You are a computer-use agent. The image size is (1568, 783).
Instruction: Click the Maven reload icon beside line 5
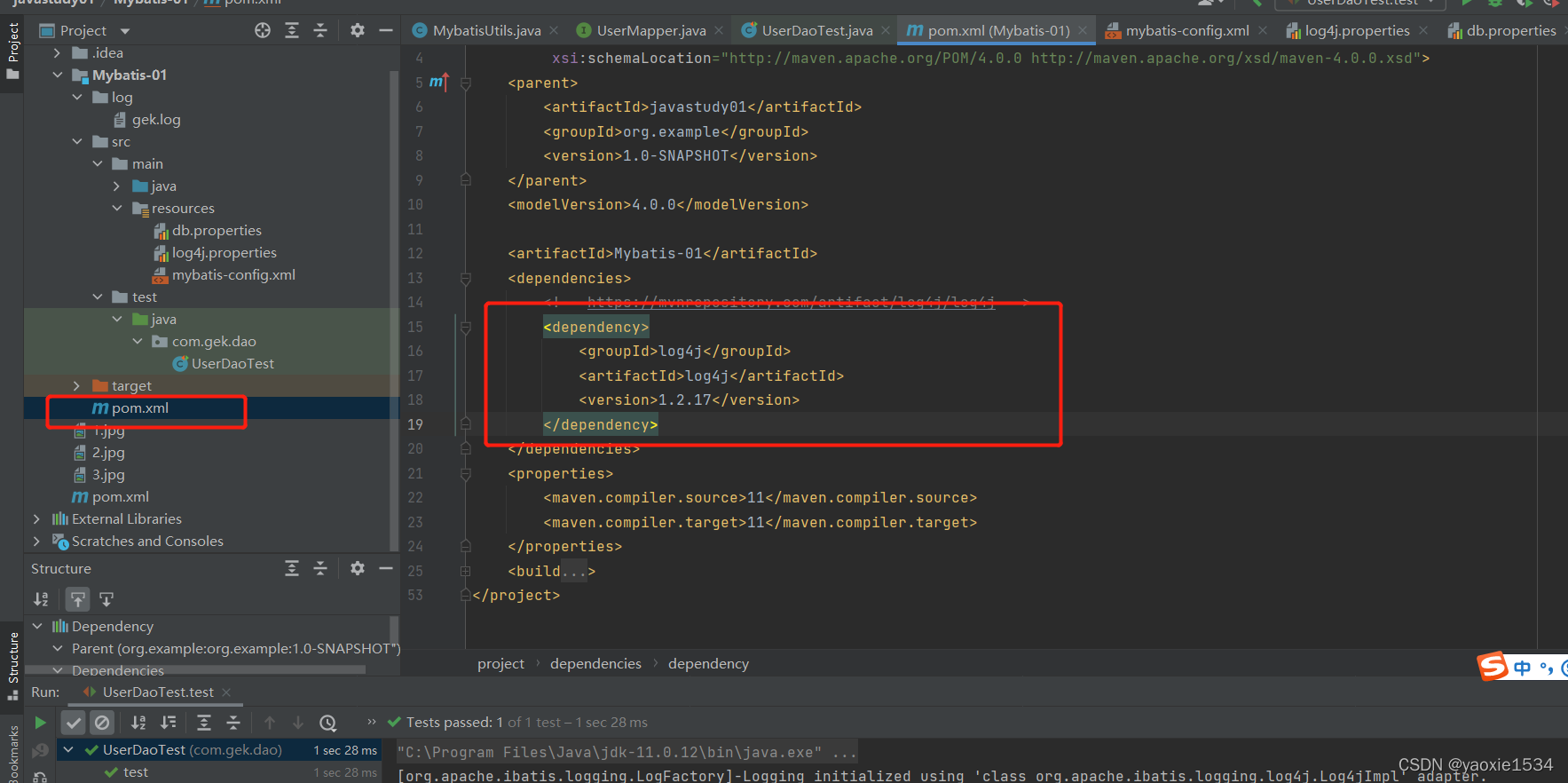click(439, 83)
